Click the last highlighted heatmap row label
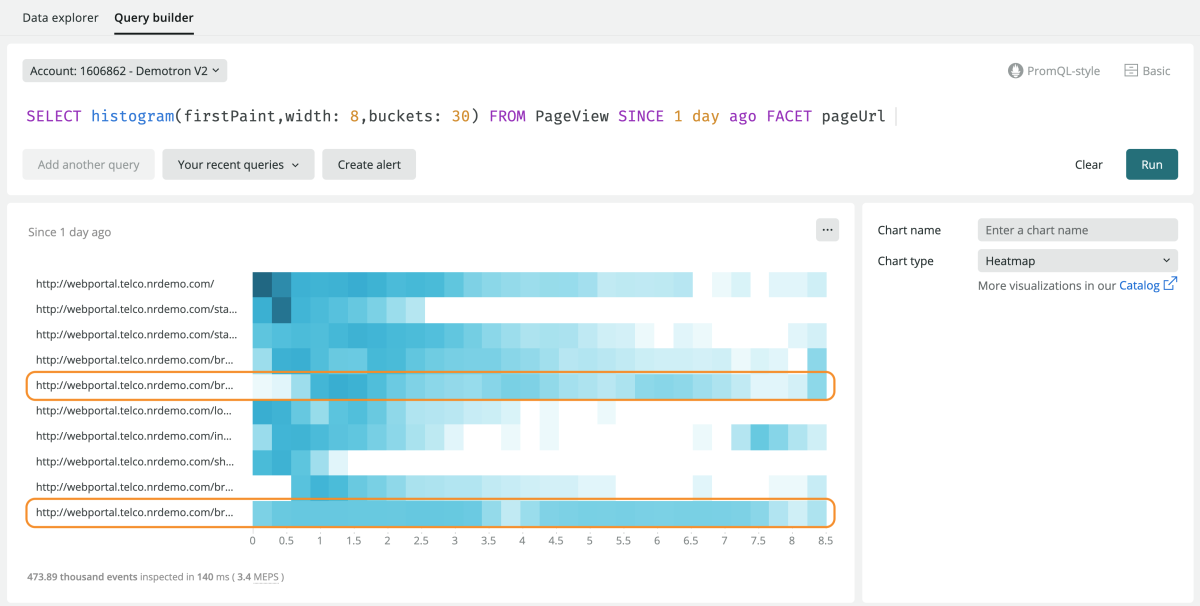Screen dimensions: 1200x606 click(x=133, y=512)
